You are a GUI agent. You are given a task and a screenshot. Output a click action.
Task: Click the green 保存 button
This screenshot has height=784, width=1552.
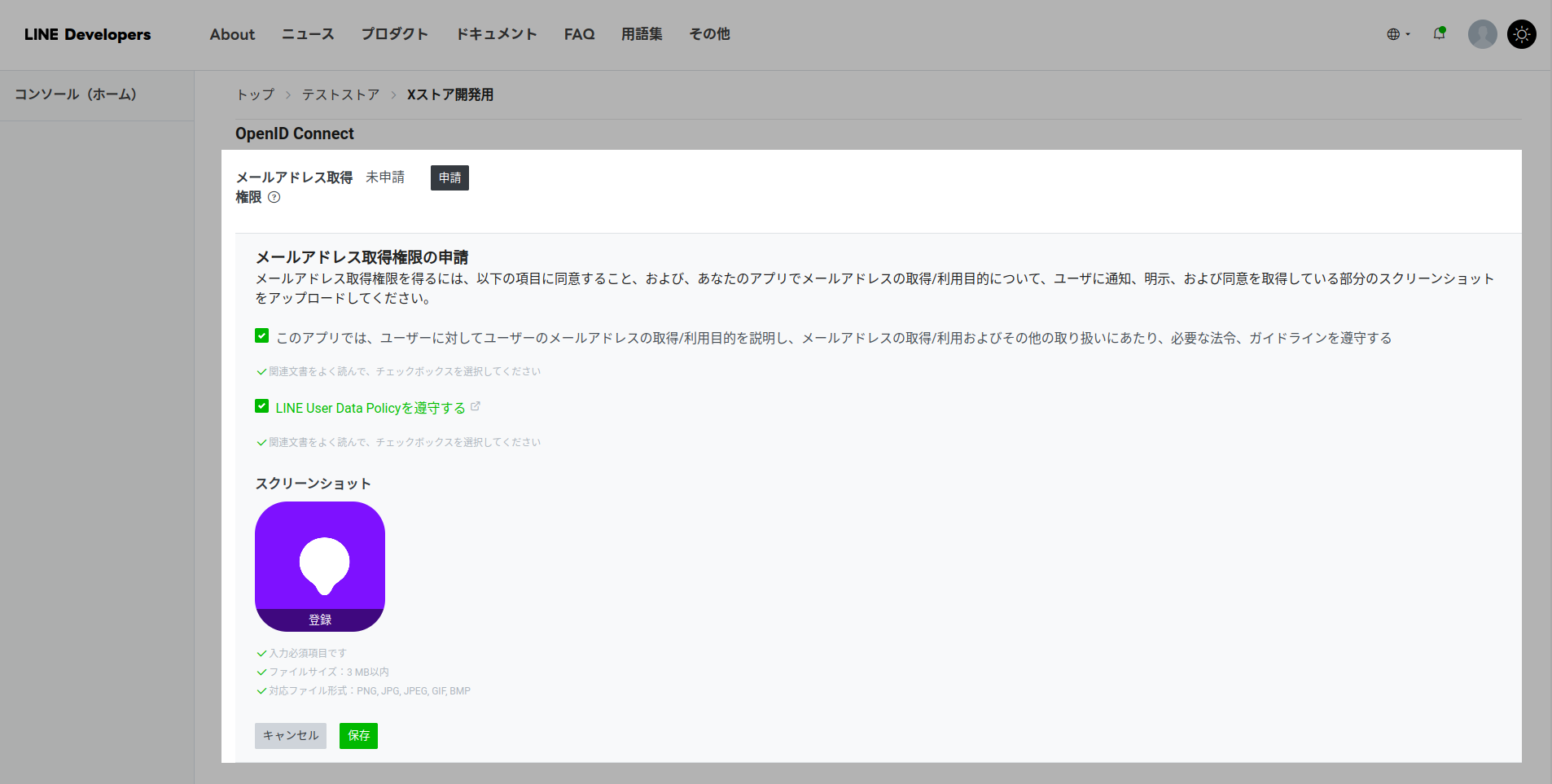[x=358, y=735]
